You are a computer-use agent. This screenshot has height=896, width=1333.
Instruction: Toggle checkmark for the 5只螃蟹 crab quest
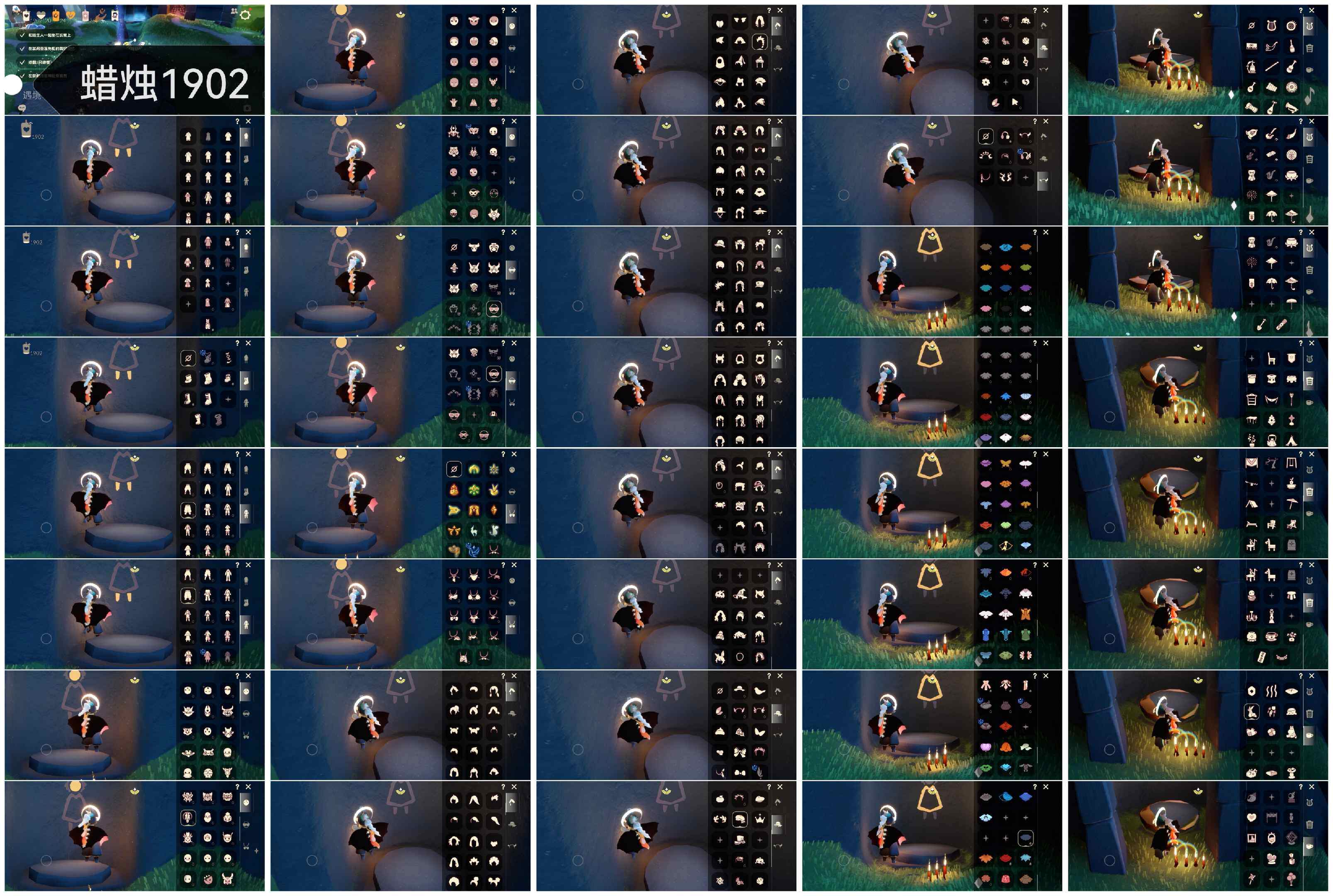tap(22, 62)
